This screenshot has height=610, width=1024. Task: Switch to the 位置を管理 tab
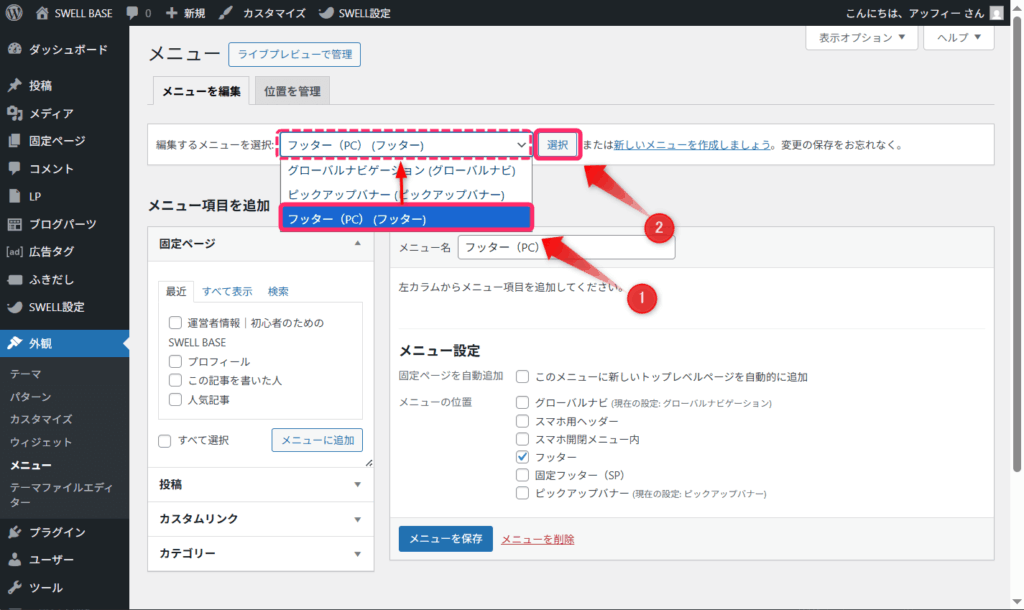[292, 91]
